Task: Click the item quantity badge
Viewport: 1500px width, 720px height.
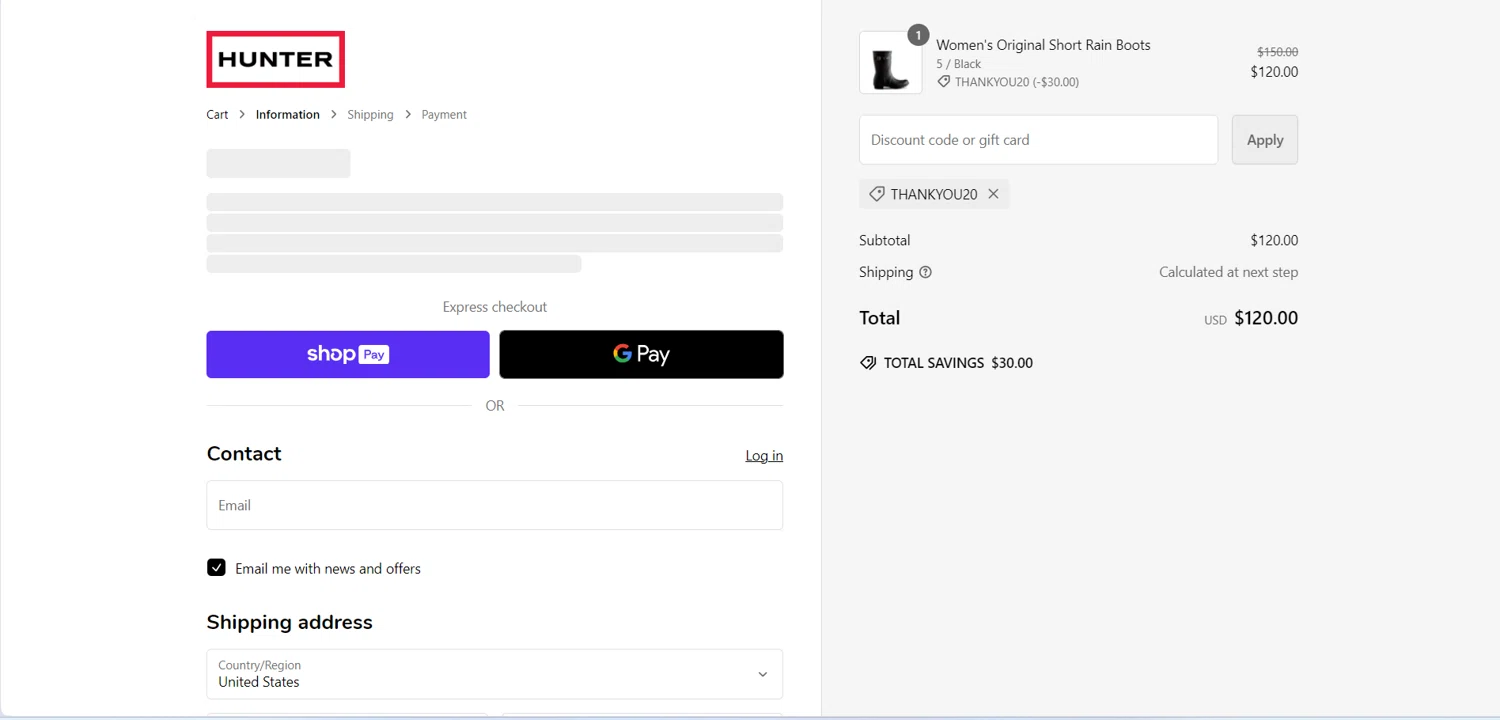Action: tap(918, 35)
